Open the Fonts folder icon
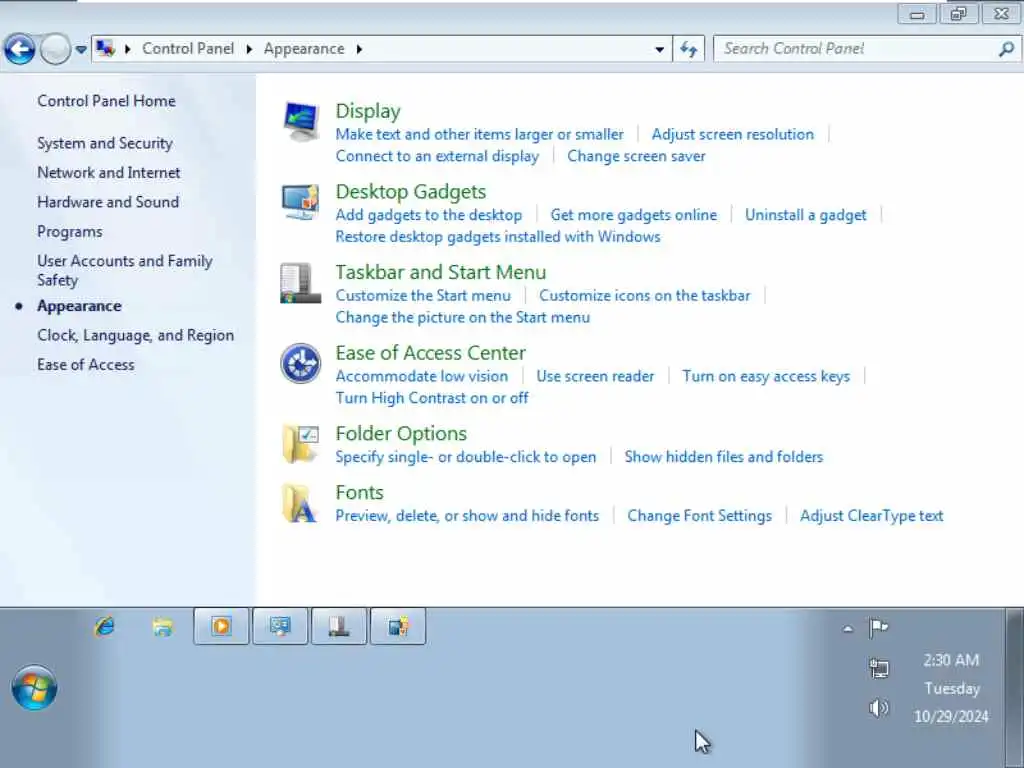Viewport: 1024px width, 768px height. [300, 503]
